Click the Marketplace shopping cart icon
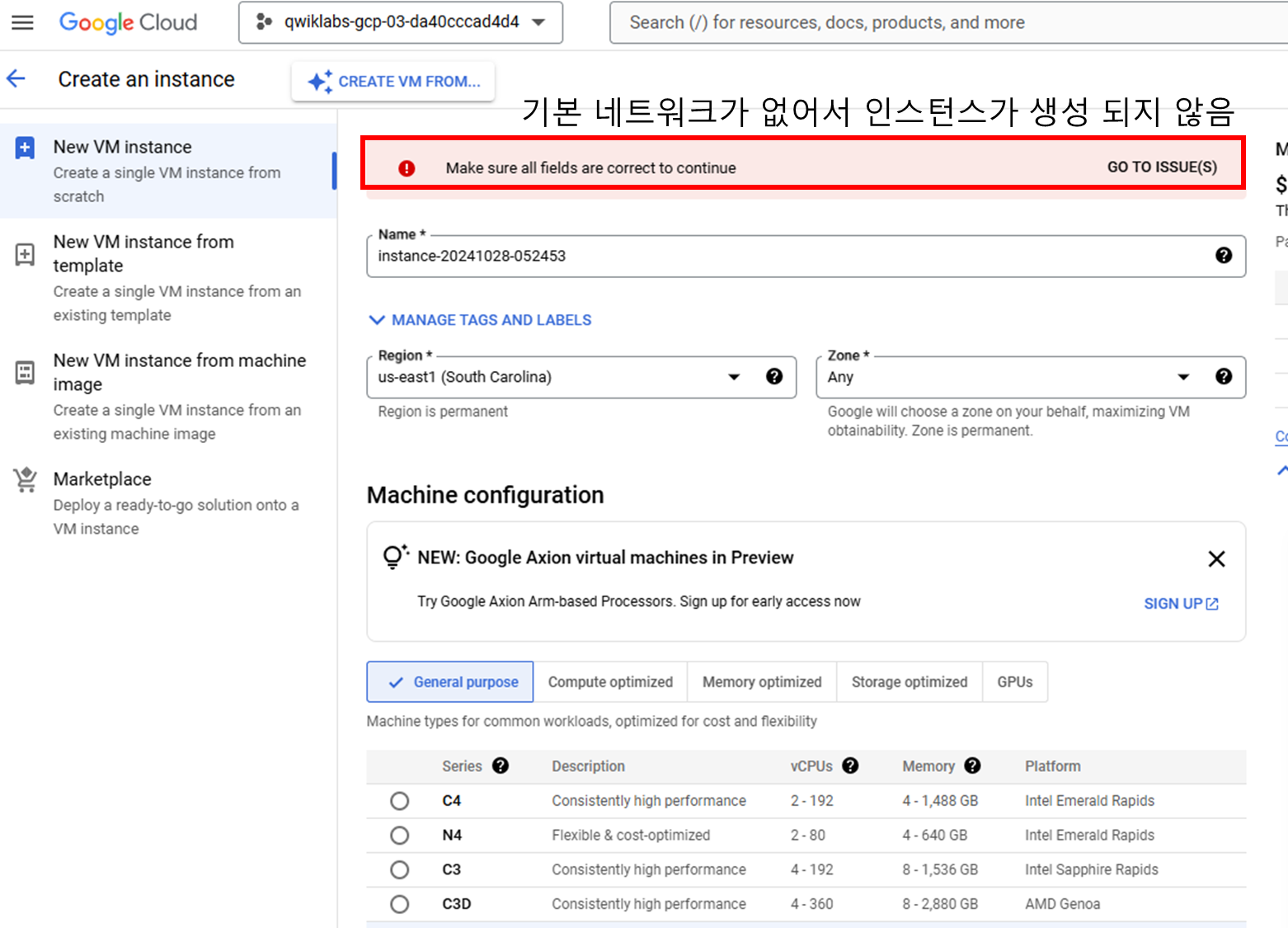The width and height of the screenshot is (1288, 928). click(26, 479)
